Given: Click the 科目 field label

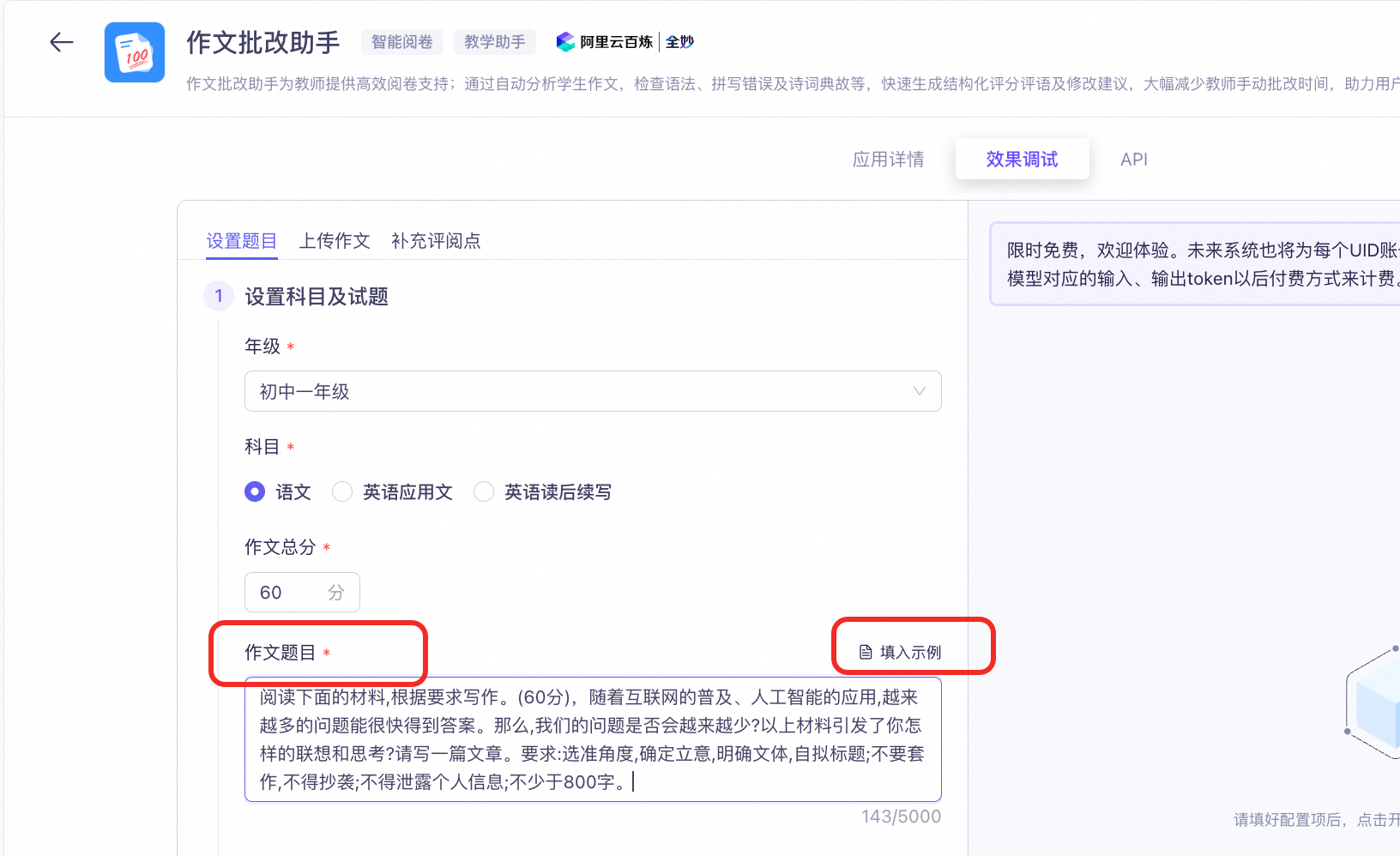Looking at the screenshot, I should (262, 447).
